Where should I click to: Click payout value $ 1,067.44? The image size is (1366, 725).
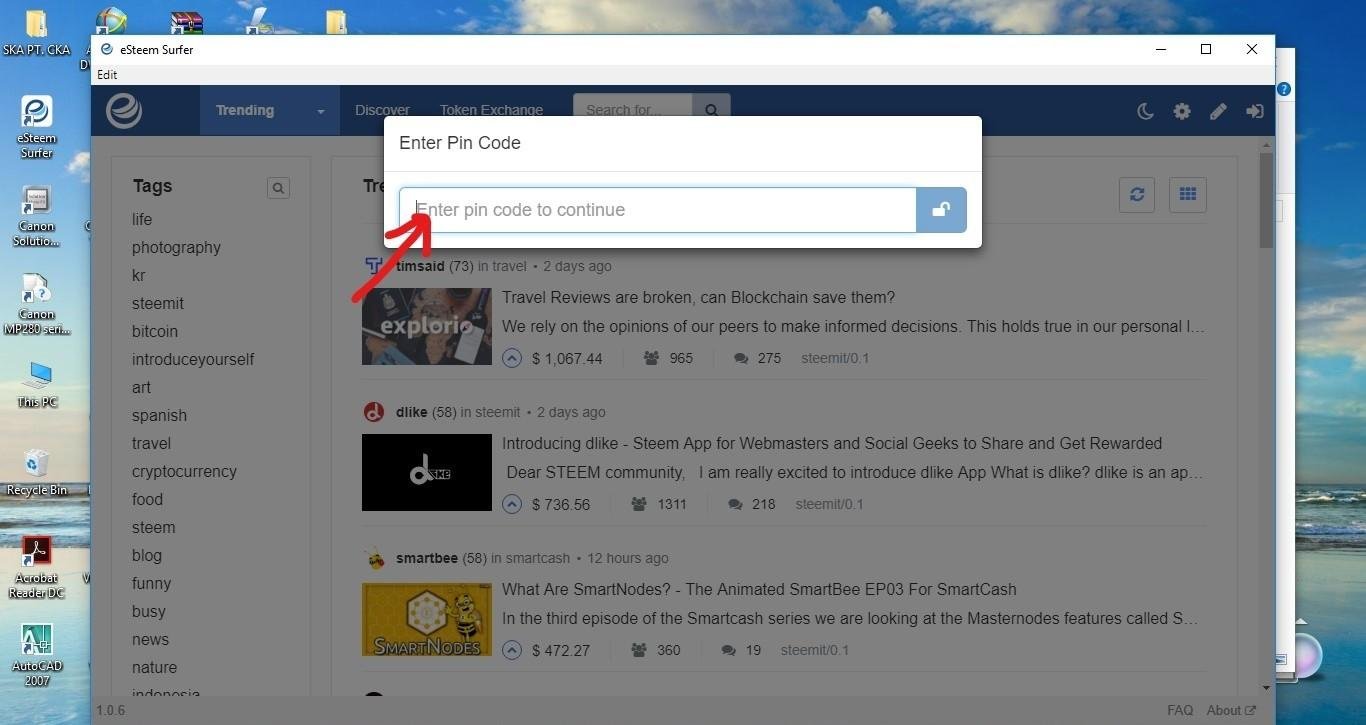pyautogui.click(x=567, y=358)
